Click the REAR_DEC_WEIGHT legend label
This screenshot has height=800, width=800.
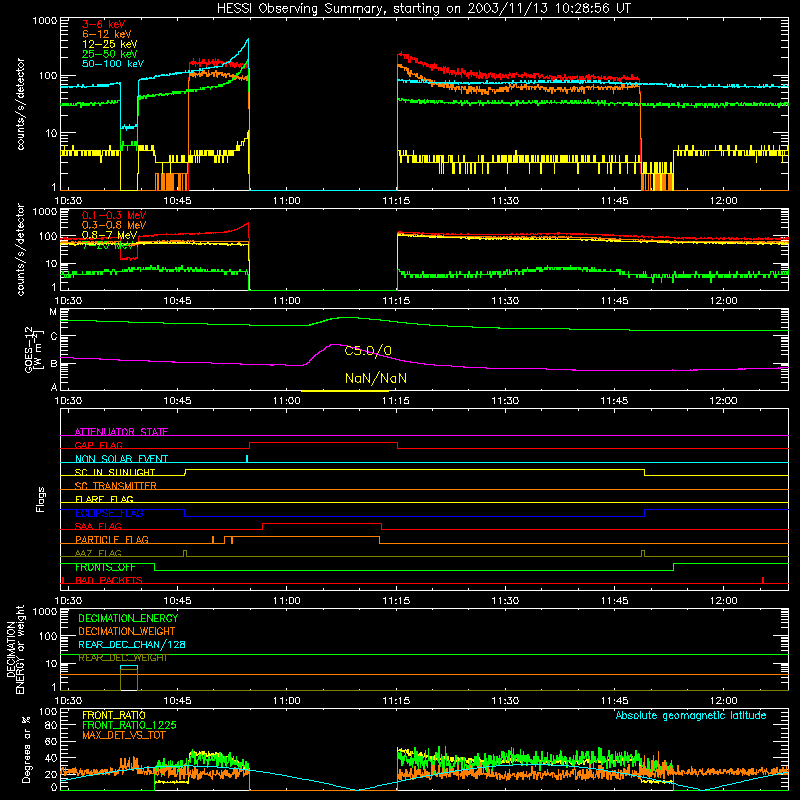[123, 658]
